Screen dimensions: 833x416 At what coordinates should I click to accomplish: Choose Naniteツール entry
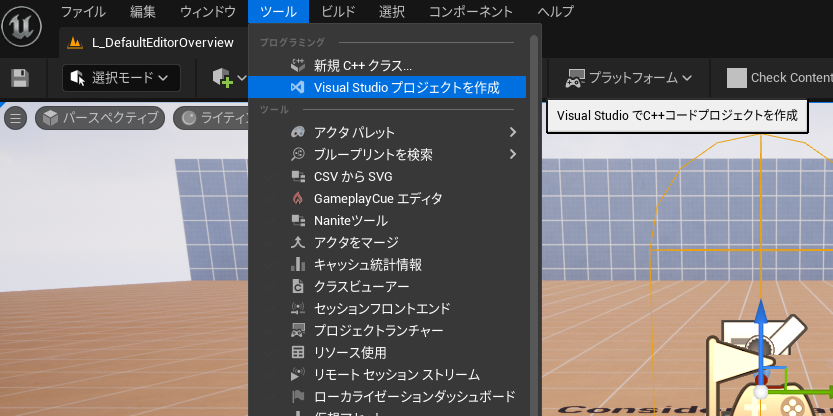(x=387, y=220)
